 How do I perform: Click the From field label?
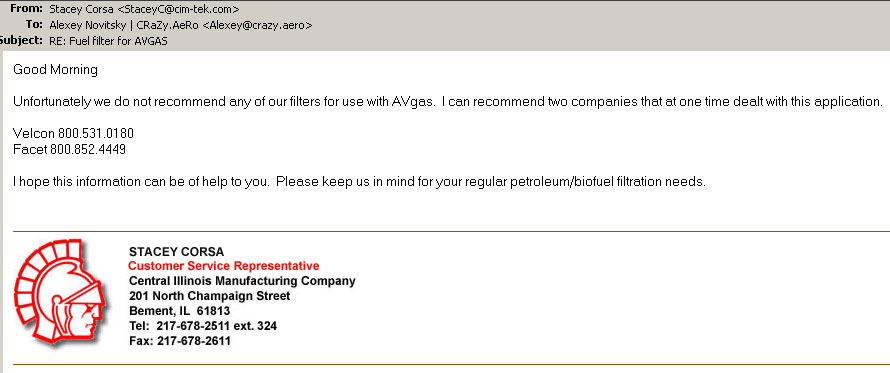(x=27, y=9)
